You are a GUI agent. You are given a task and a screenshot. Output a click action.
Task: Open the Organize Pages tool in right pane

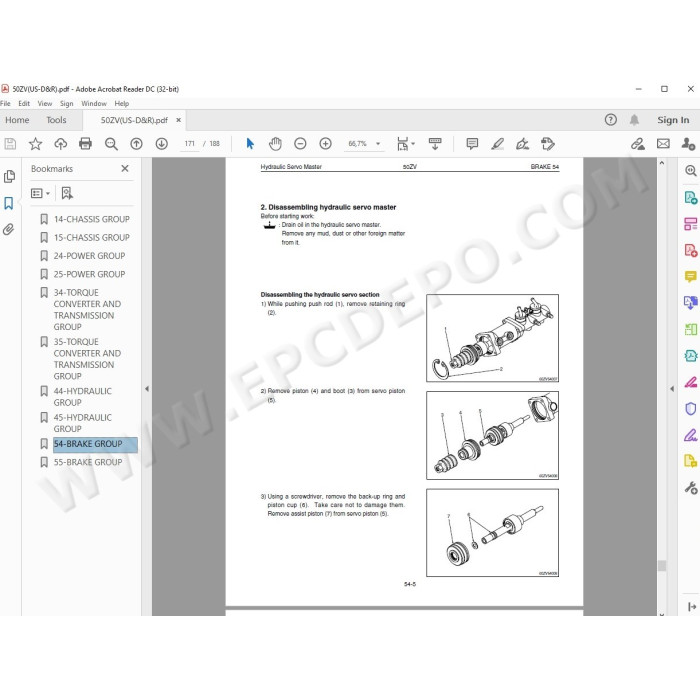click(691, 224)
